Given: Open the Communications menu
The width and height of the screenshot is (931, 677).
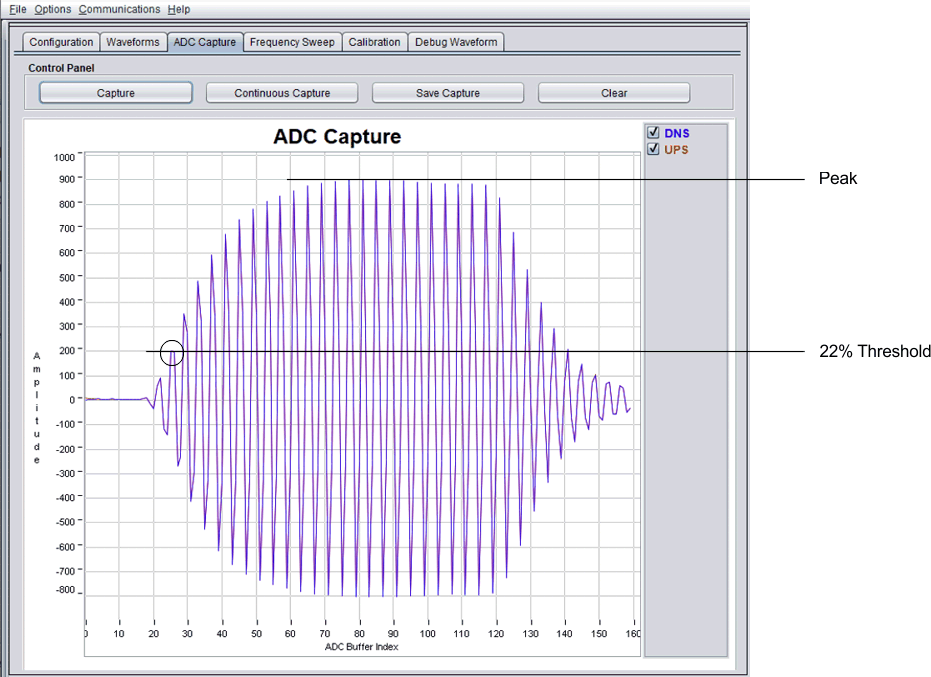Looking at the screenshot, I should (119, 9).
